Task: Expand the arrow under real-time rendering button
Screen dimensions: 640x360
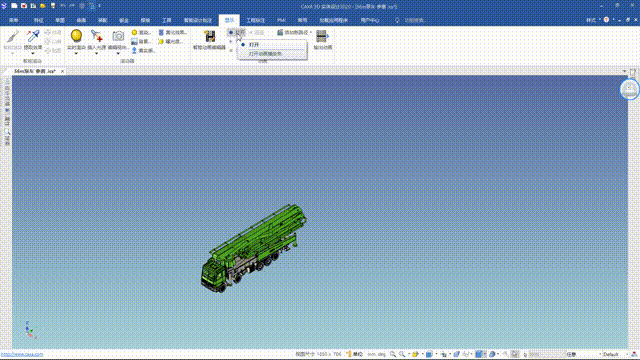Action: pyautogui.click(x=76, y=53)
